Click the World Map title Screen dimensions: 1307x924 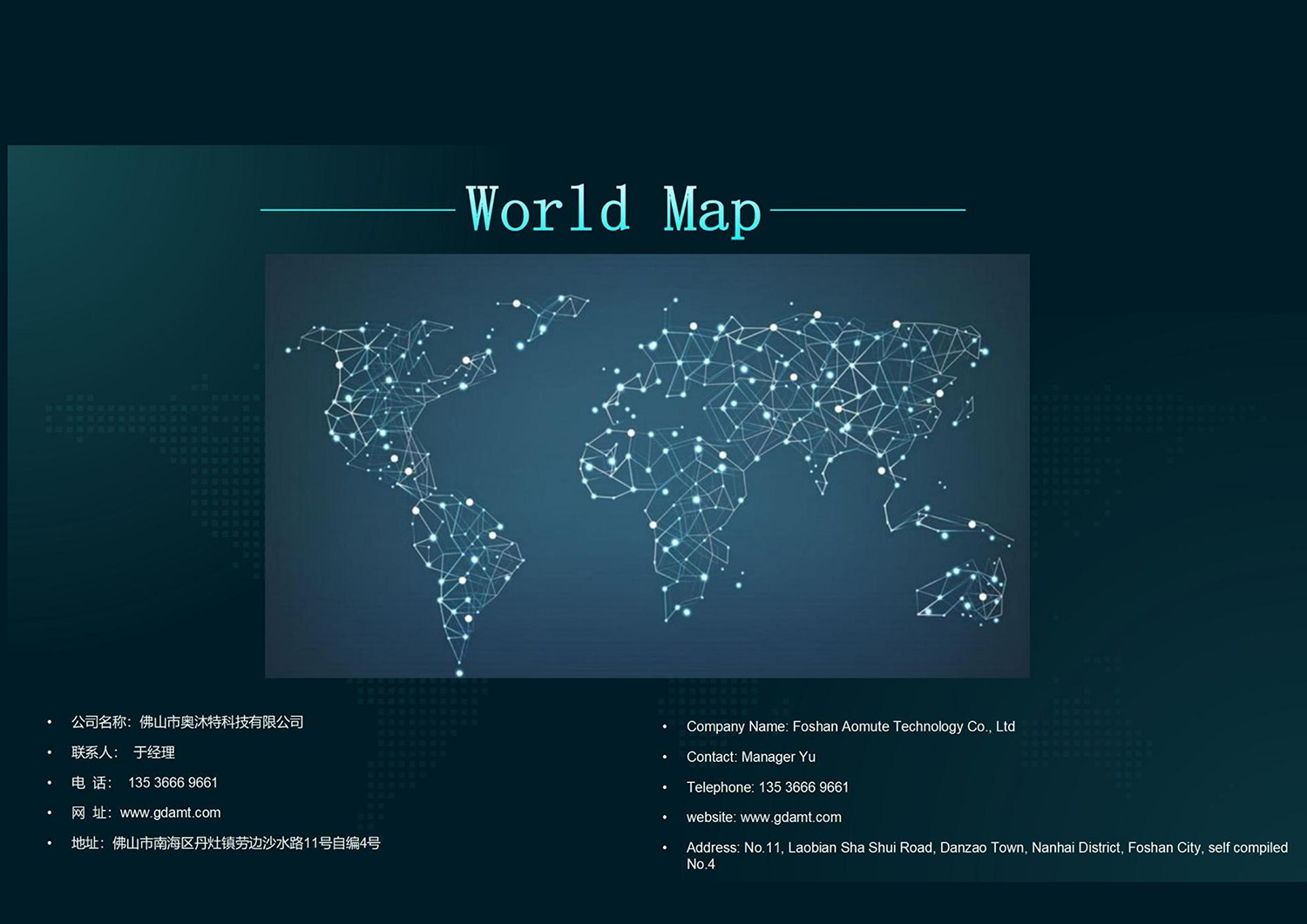click(614, 210)
